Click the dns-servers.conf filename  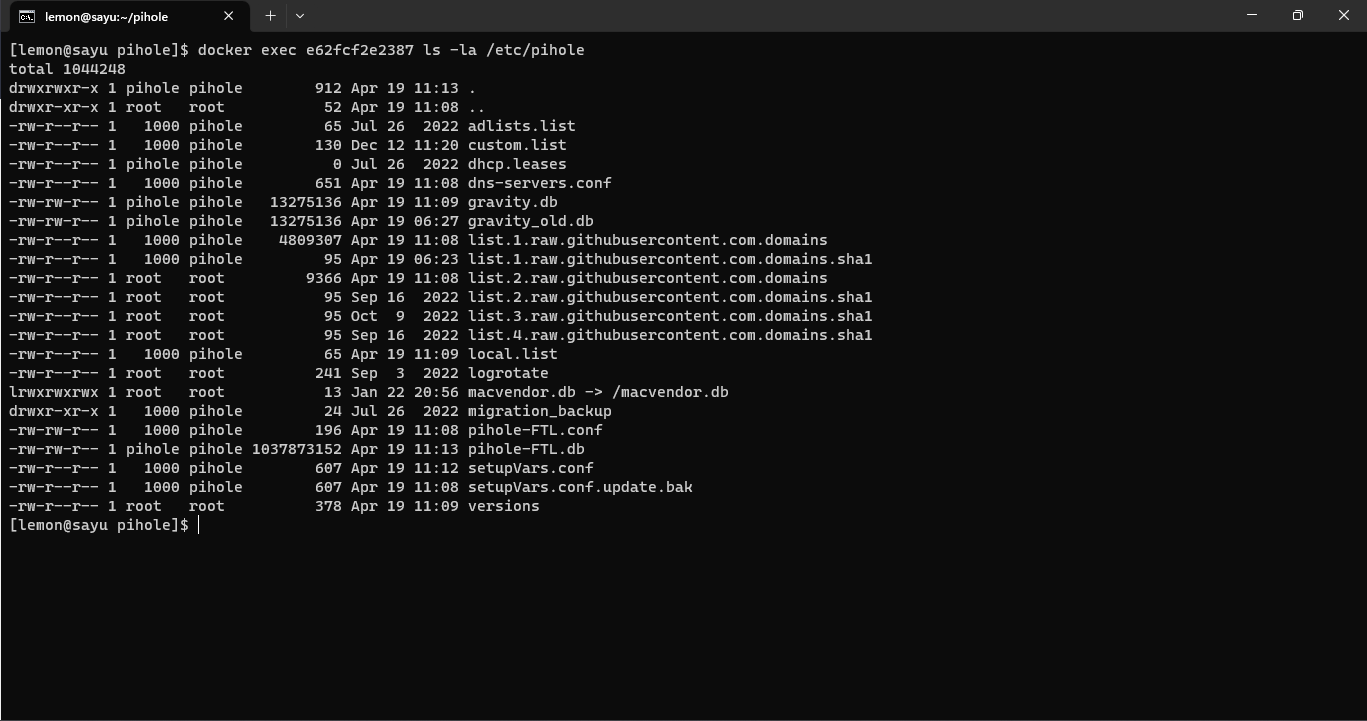click(x=539, y=183)
